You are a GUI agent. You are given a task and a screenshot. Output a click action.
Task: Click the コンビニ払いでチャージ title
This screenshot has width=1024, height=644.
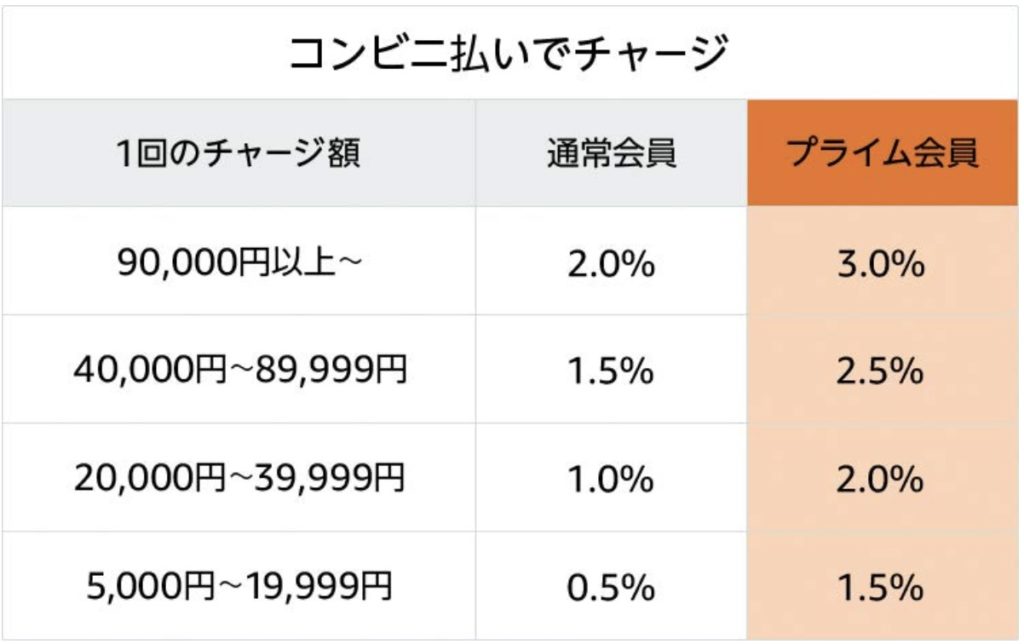click(508, 52)
